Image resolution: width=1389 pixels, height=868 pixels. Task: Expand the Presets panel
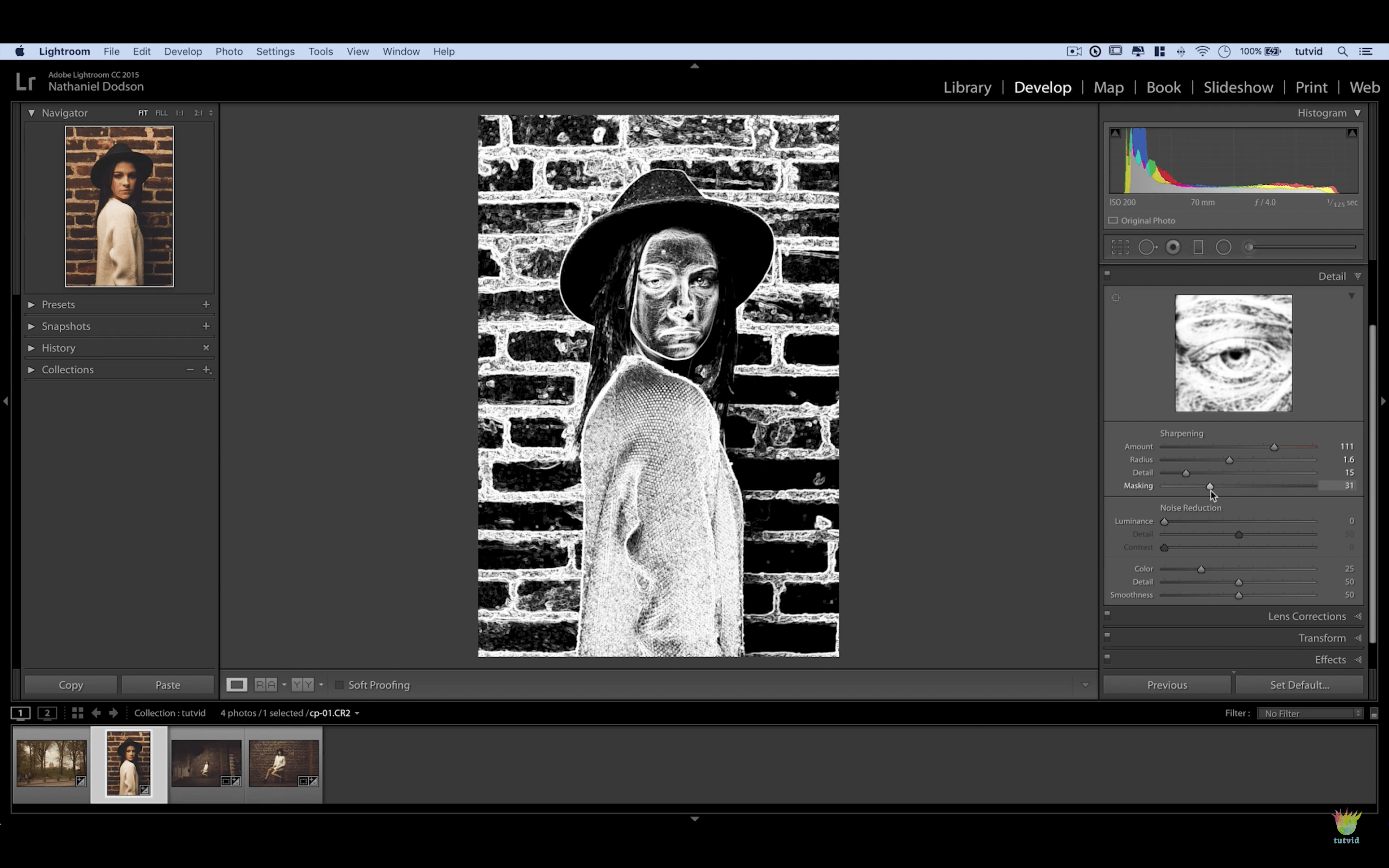click(31, 304)
